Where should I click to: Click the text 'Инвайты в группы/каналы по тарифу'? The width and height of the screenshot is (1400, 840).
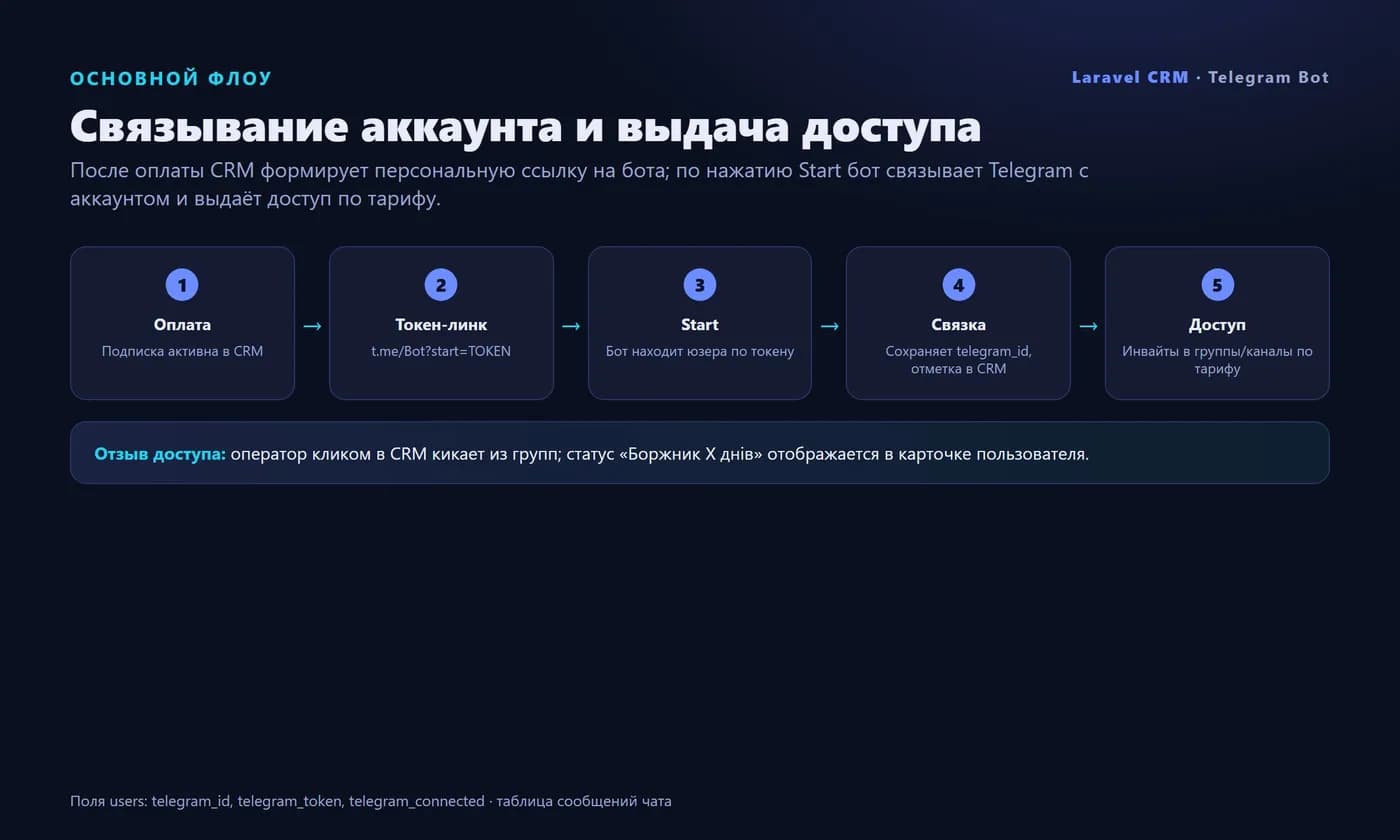pos(1217,360)
